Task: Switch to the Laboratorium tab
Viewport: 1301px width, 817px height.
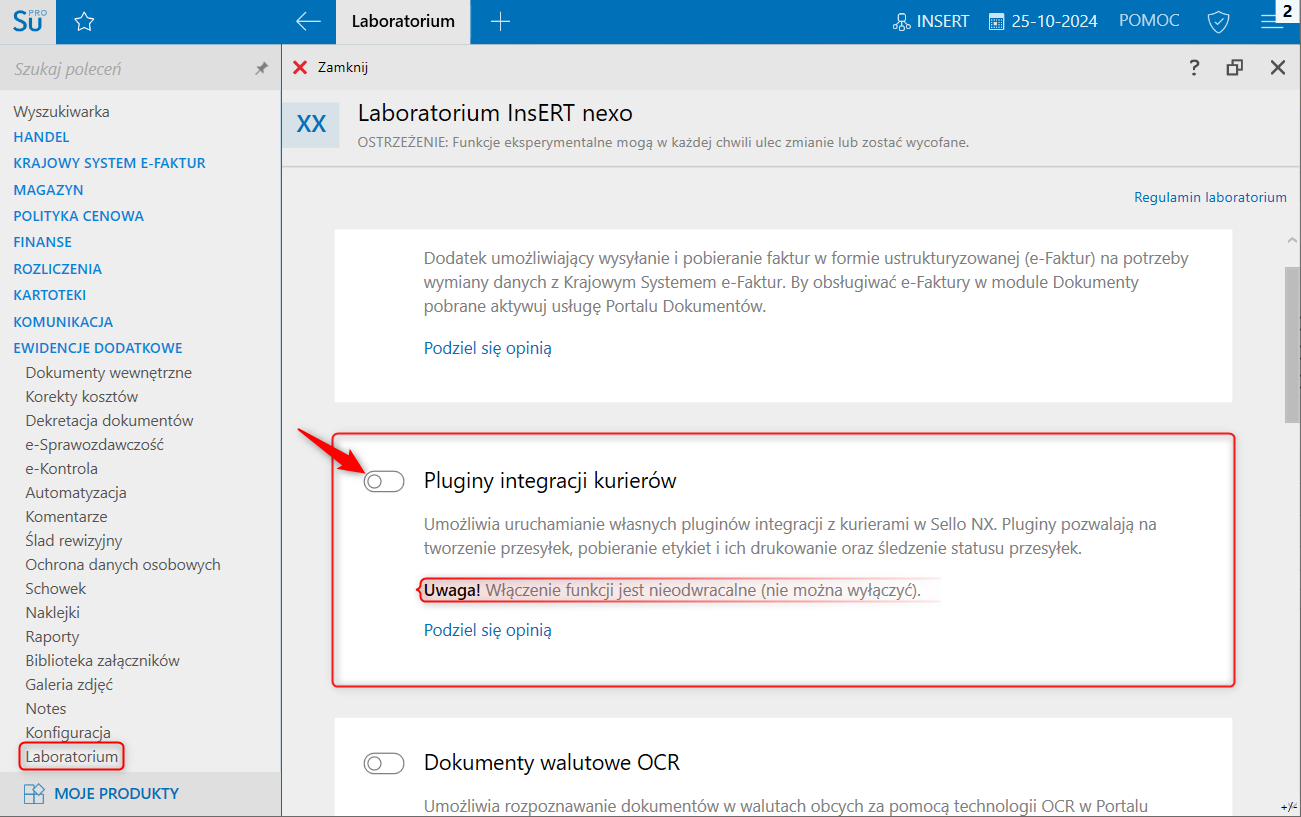Action: (x=403, y=21)
